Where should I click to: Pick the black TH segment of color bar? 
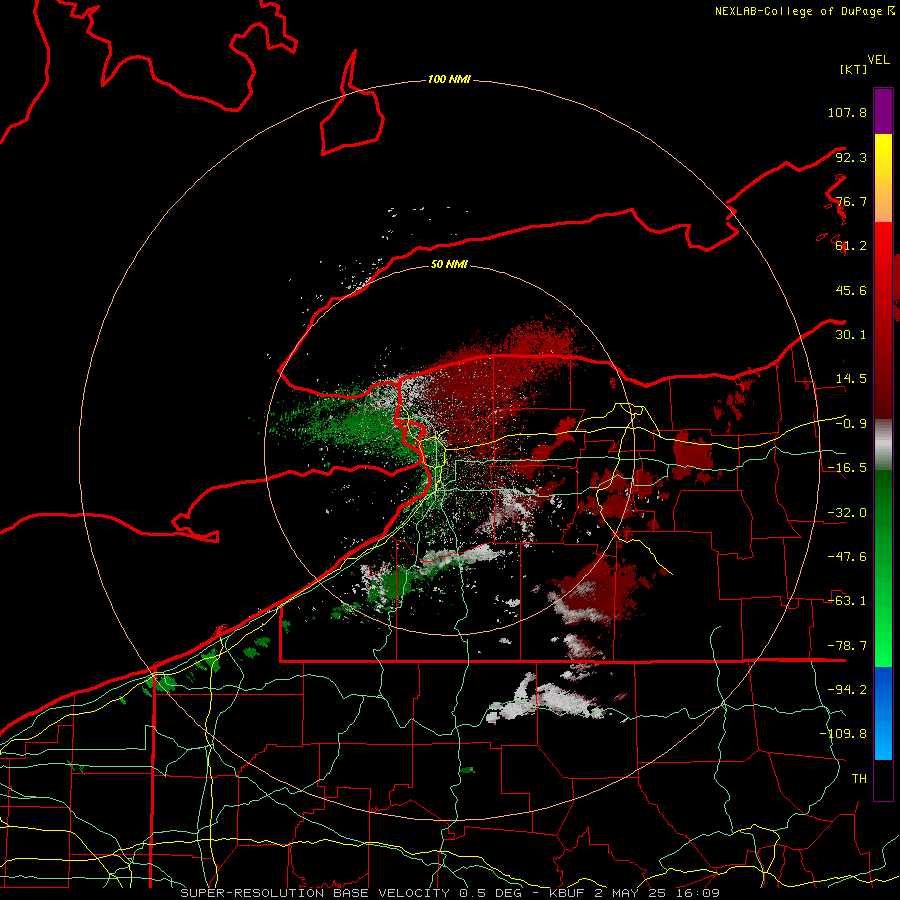883,779
